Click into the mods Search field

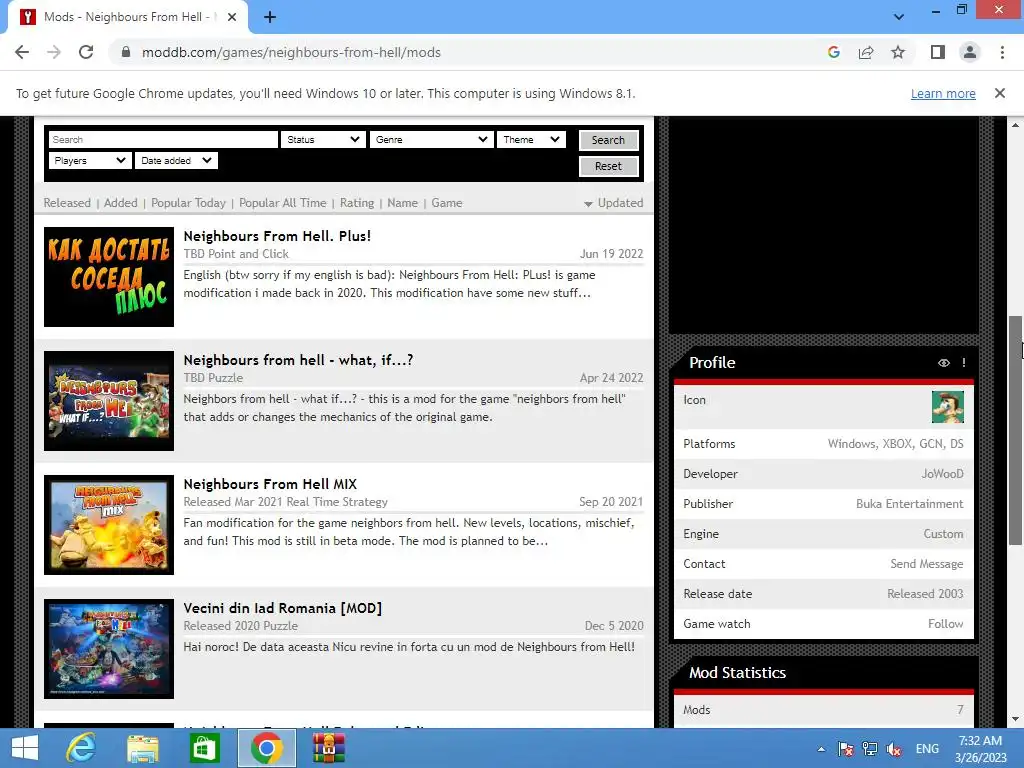(x=163, y=140)
